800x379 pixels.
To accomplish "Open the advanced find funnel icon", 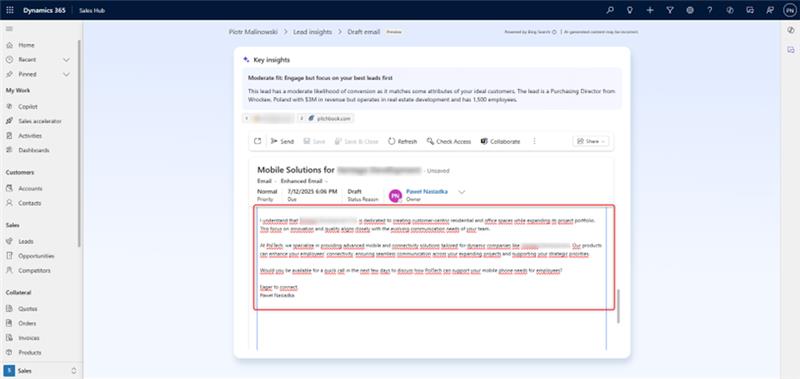I will 670,10.
